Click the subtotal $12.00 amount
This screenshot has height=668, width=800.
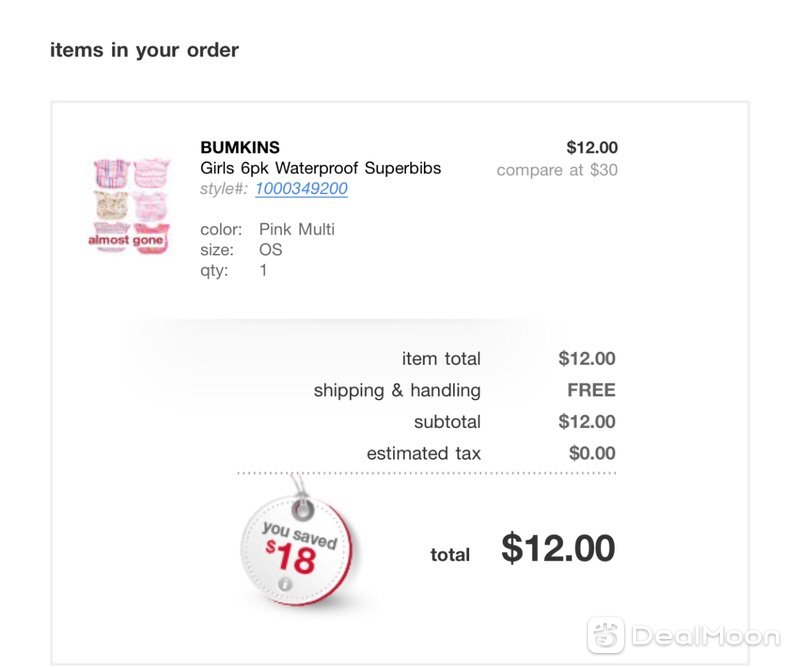point(587,422)
